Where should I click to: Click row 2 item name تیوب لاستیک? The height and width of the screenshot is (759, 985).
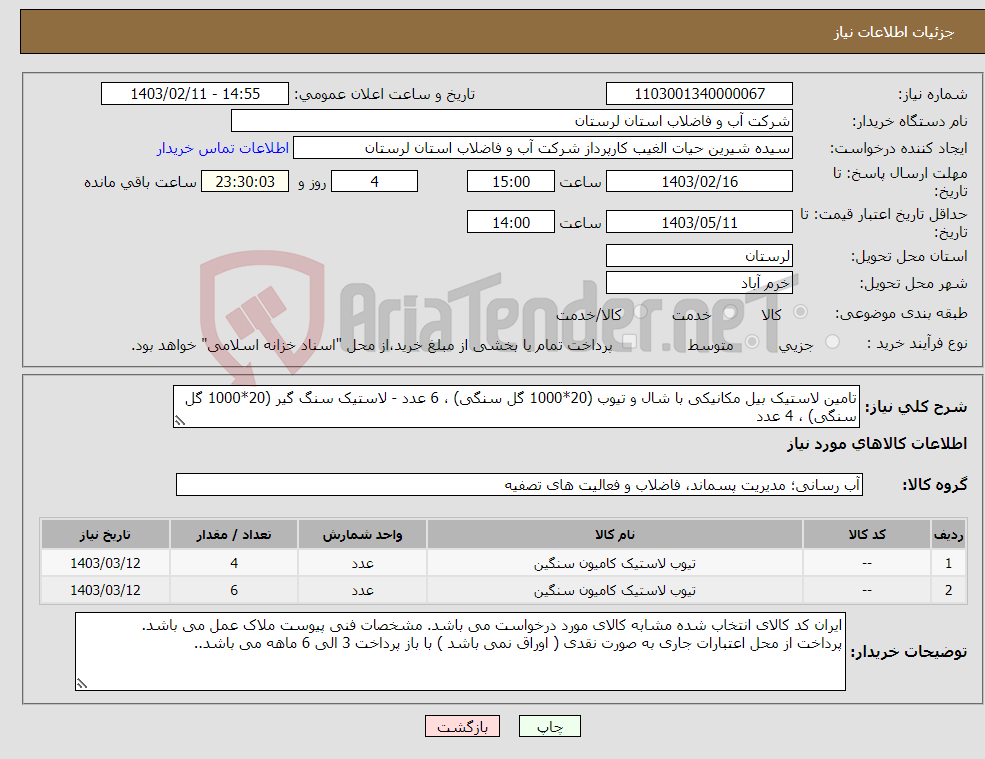click(615, 591)
